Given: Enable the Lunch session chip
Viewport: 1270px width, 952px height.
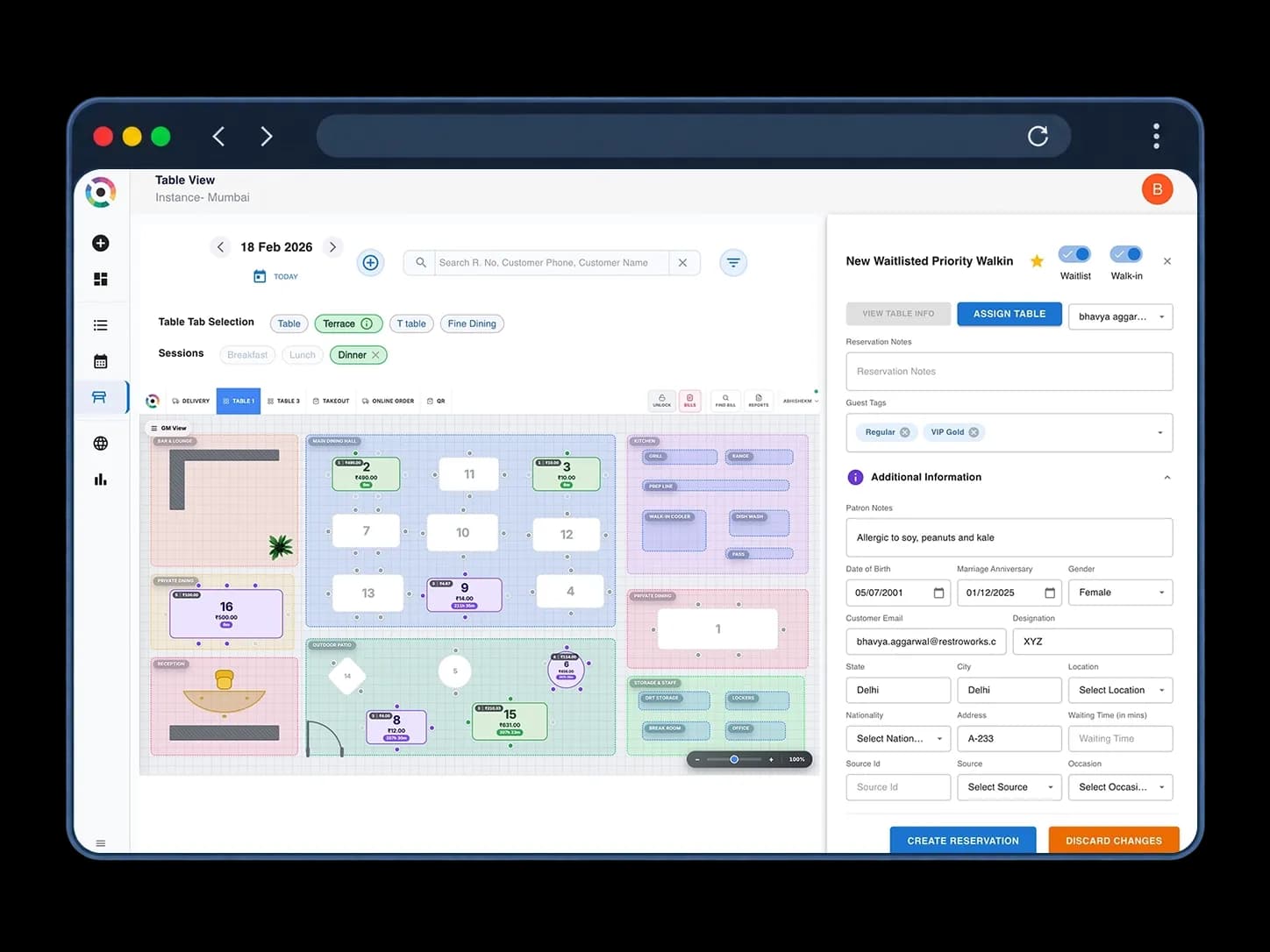Looking at the screenshot, I should tap(302, 355).
